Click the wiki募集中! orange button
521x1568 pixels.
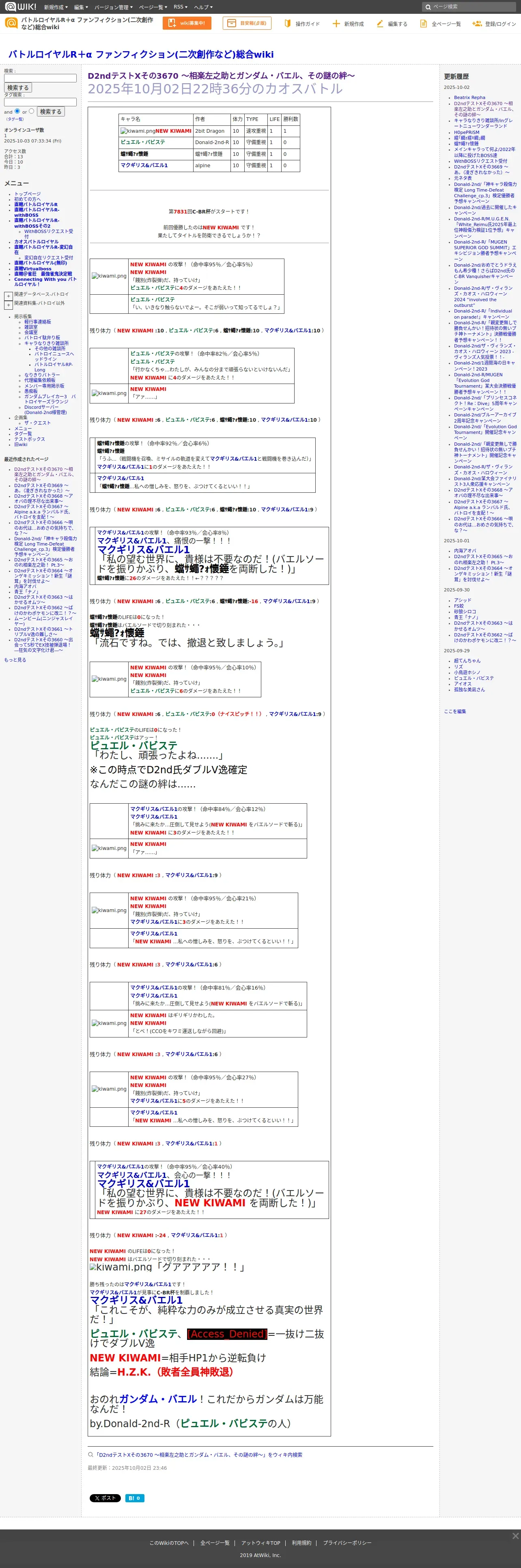[x=187, y=23]
